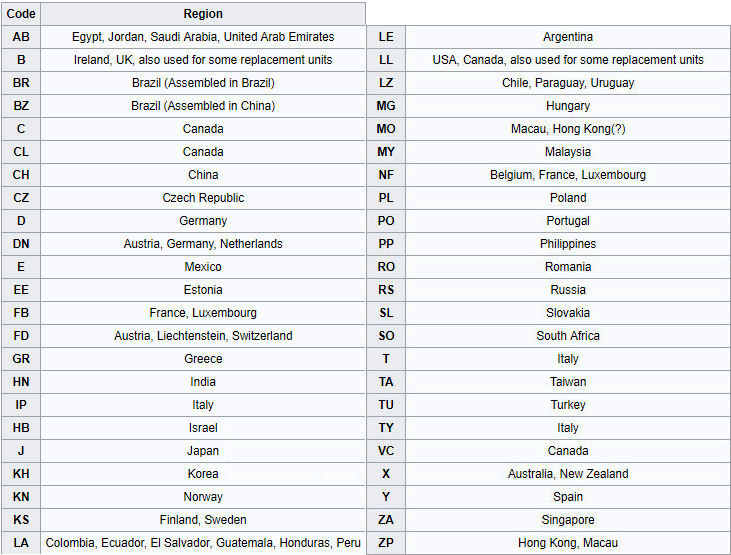Click the Colombia, Ecuador, El Salvador cell

pos(203,543)
